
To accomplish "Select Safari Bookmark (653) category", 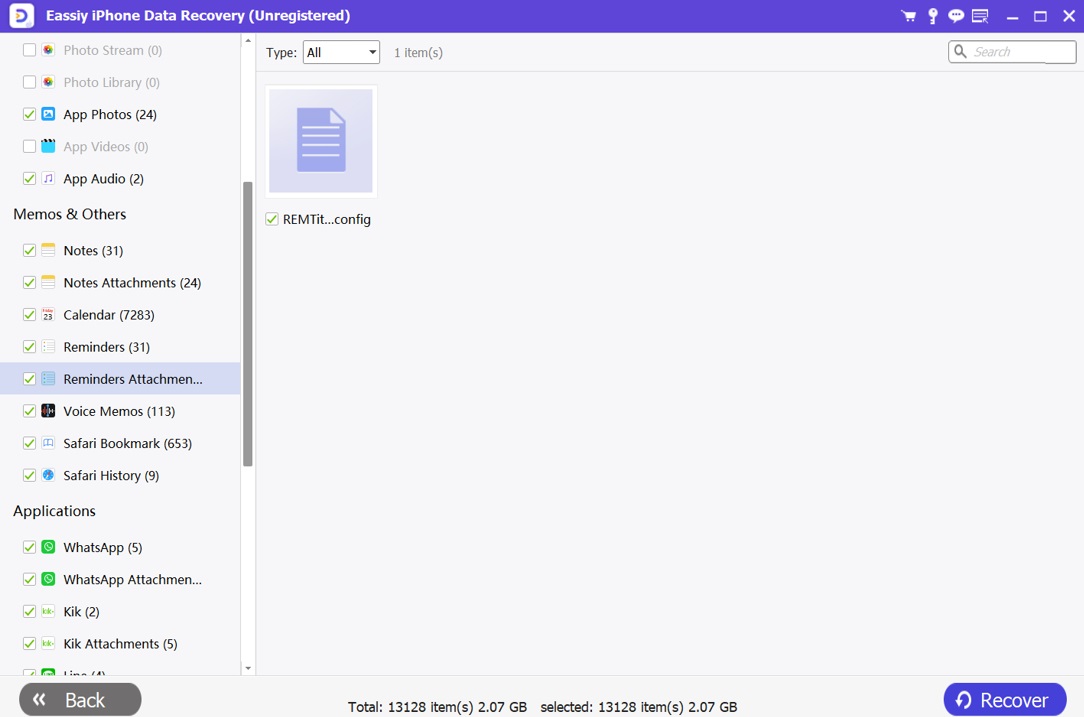I will pyautogui.click(x=127, y=443).
